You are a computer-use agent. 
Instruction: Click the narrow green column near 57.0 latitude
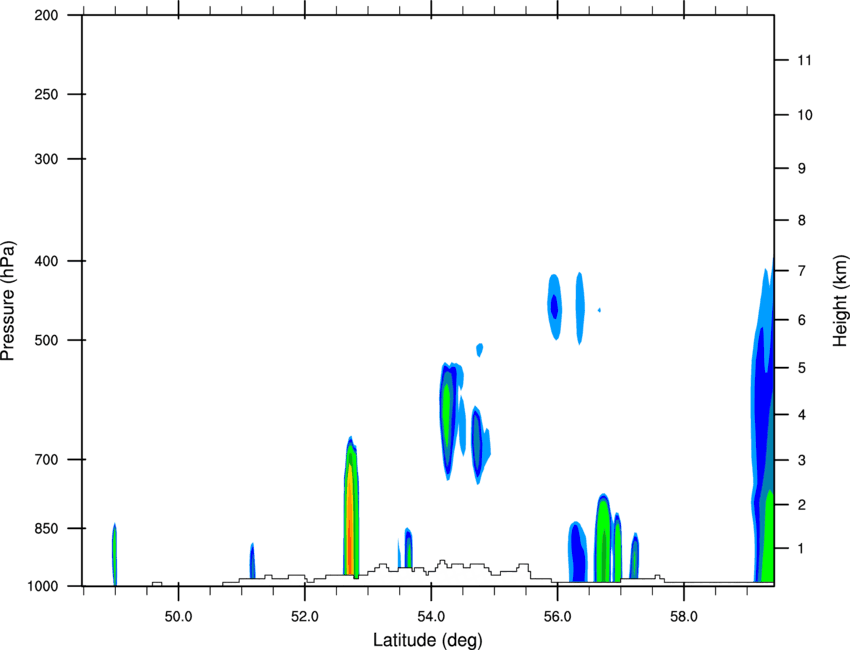coord(617,548)
